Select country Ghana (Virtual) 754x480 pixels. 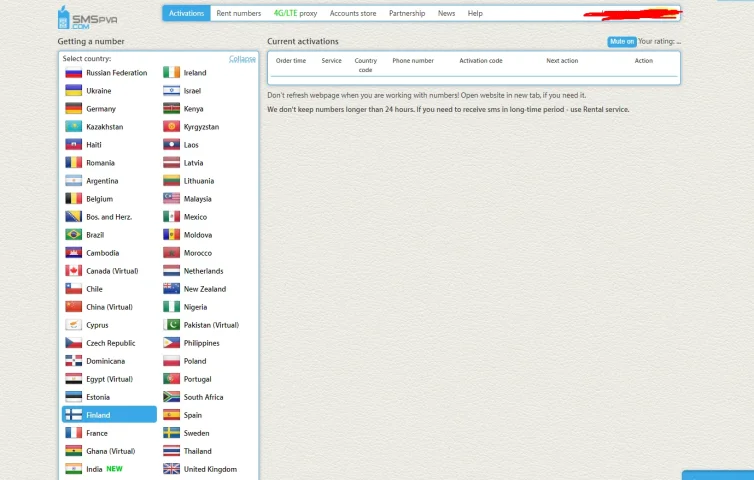coord(111,452)
